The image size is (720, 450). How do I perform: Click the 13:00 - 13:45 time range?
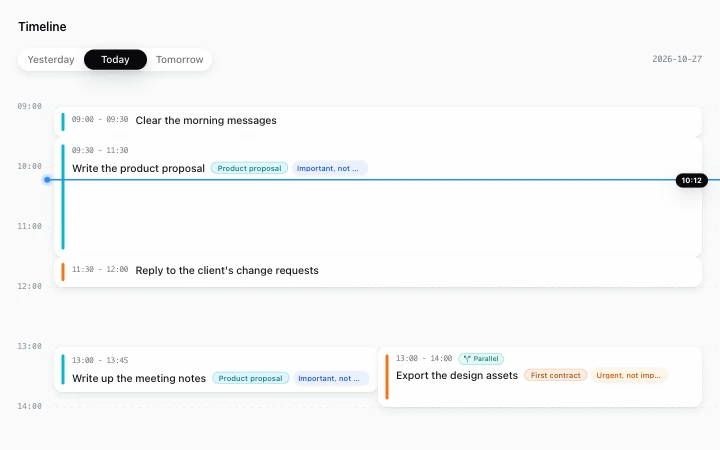coord(100,360)
